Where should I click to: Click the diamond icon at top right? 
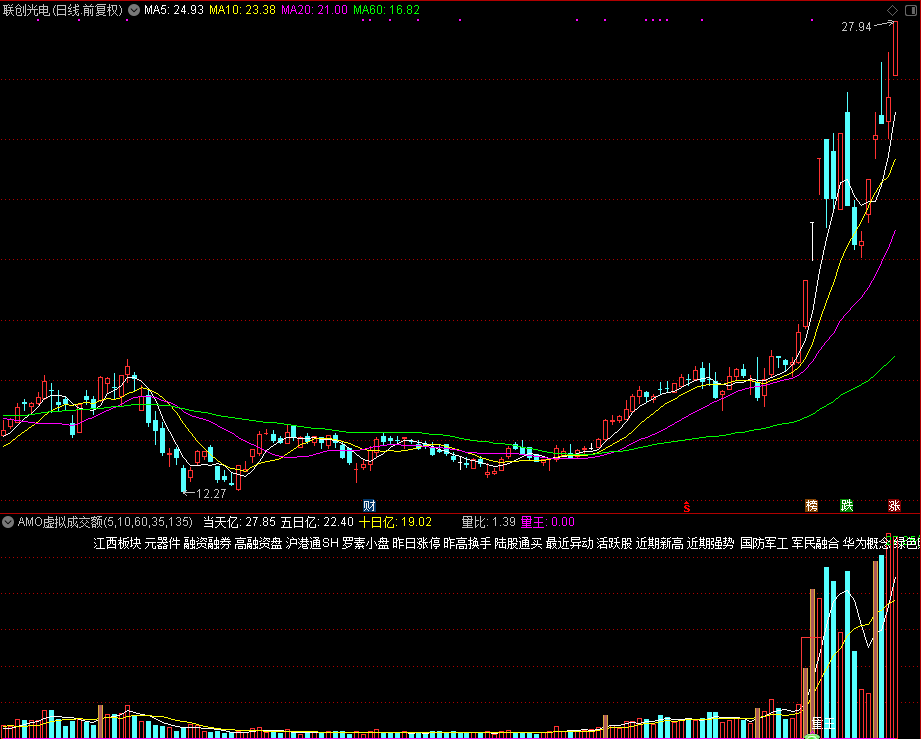892,10
